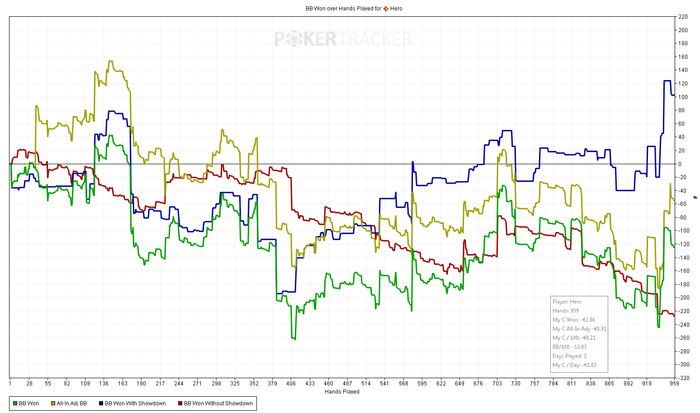The image size is (700, 413).
Task: Click the 'My C / 100' info line
Action: click(574, 338)
